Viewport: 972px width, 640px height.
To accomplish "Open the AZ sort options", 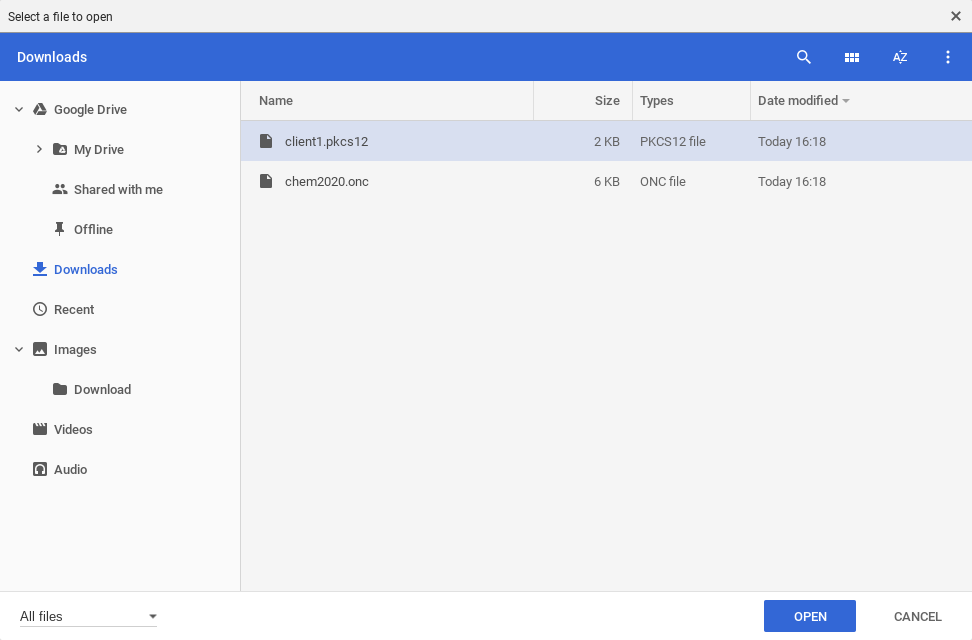I will [899, 57].
